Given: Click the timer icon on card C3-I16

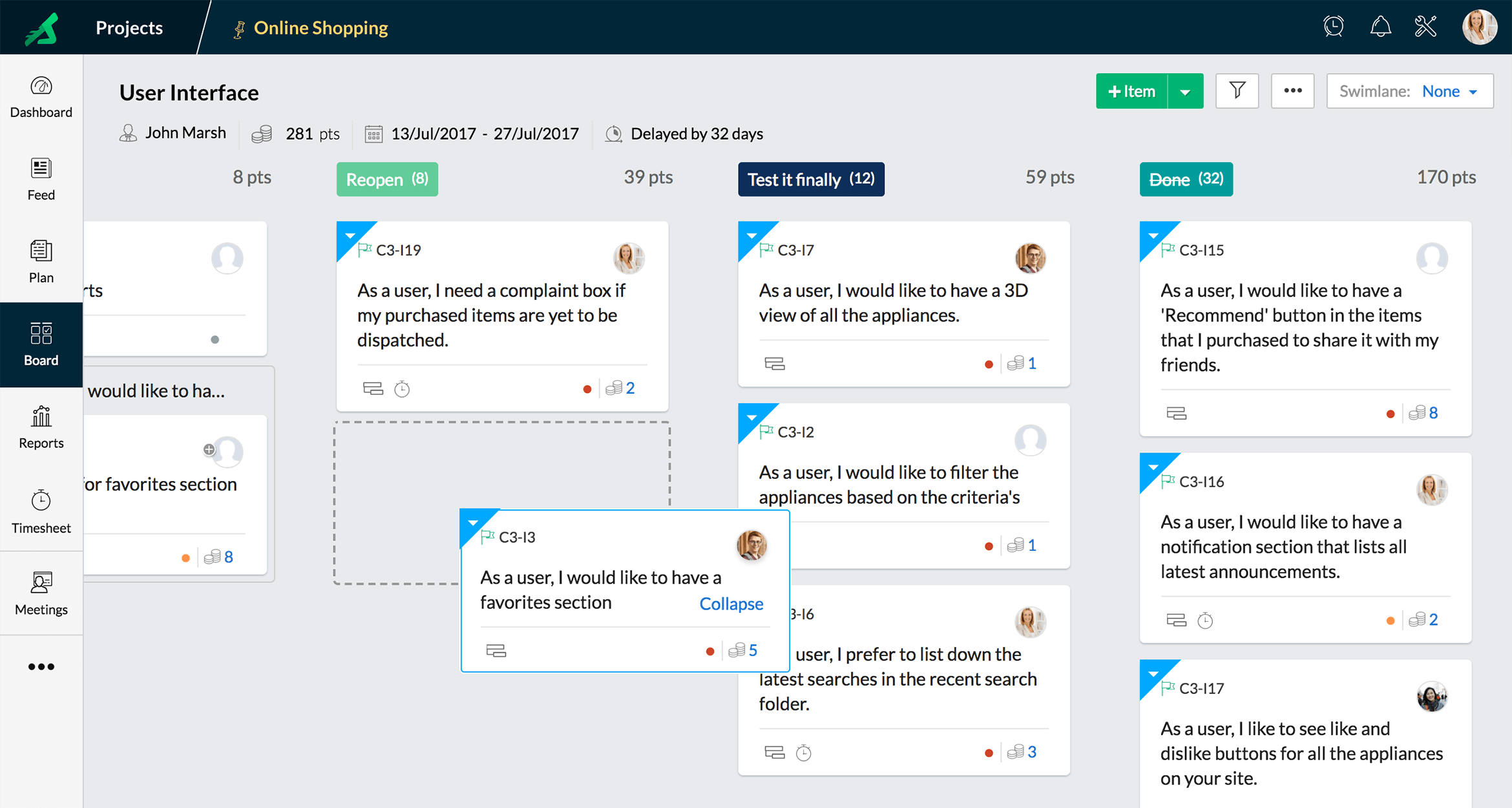Looking at the screenshot, I should click(1206, 621).
